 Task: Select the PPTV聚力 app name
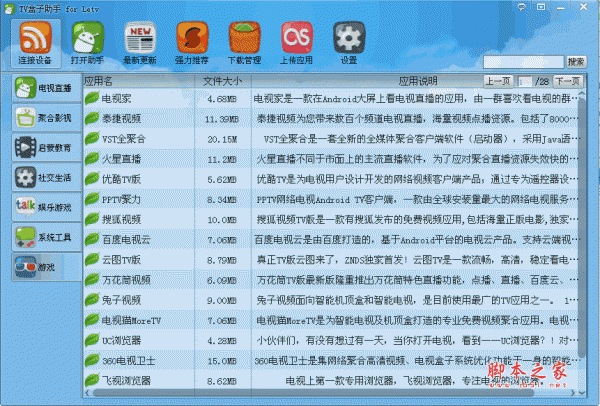coord(121,200)
